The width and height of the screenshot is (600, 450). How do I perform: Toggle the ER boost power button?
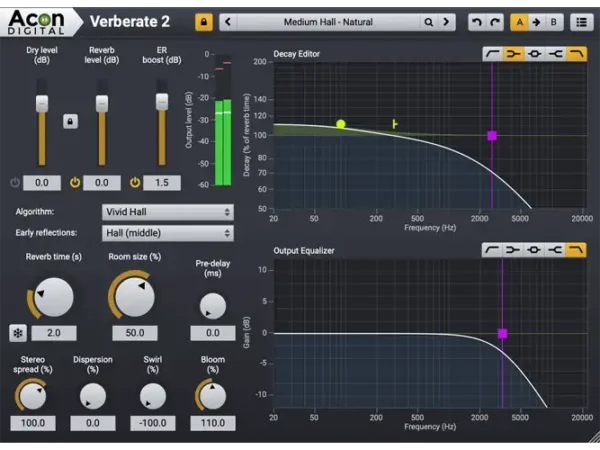coord(135,182)
